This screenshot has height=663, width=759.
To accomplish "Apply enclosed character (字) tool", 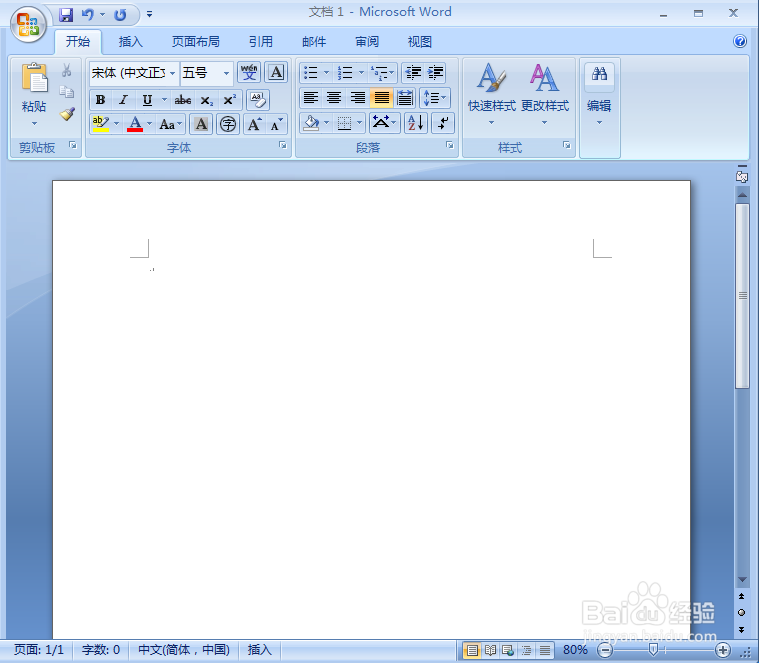I will (228, 124).
